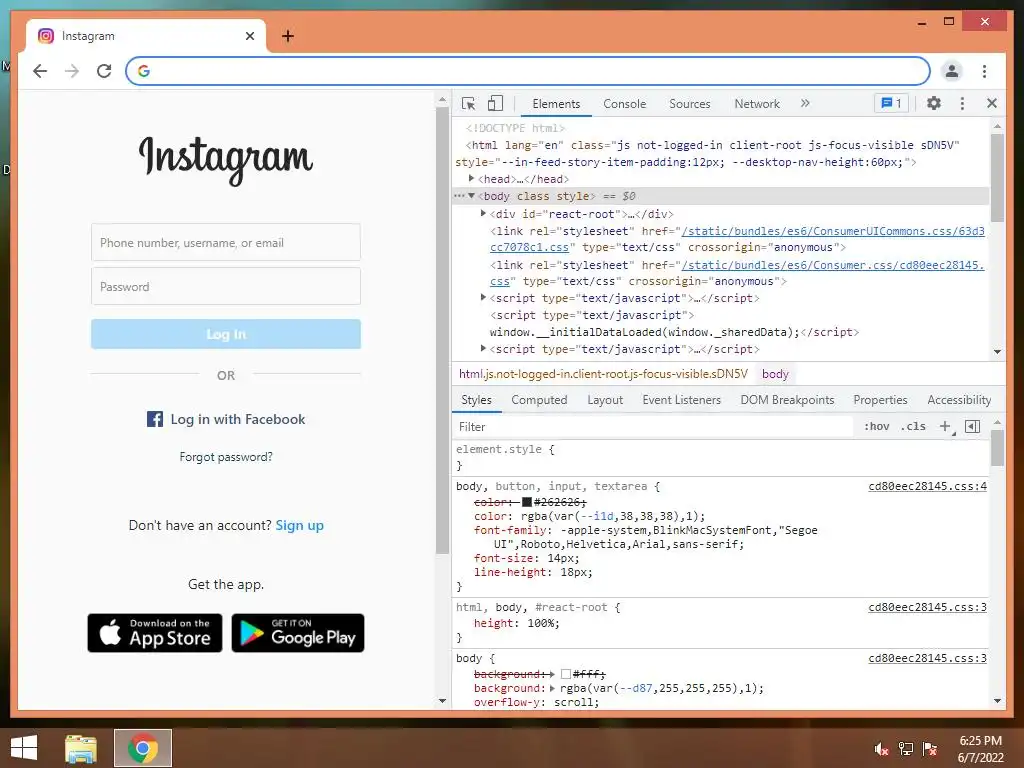Viewport: 1024px width, 768px height.
Task: Open the App Store download badge
Action: pos(155,633)
